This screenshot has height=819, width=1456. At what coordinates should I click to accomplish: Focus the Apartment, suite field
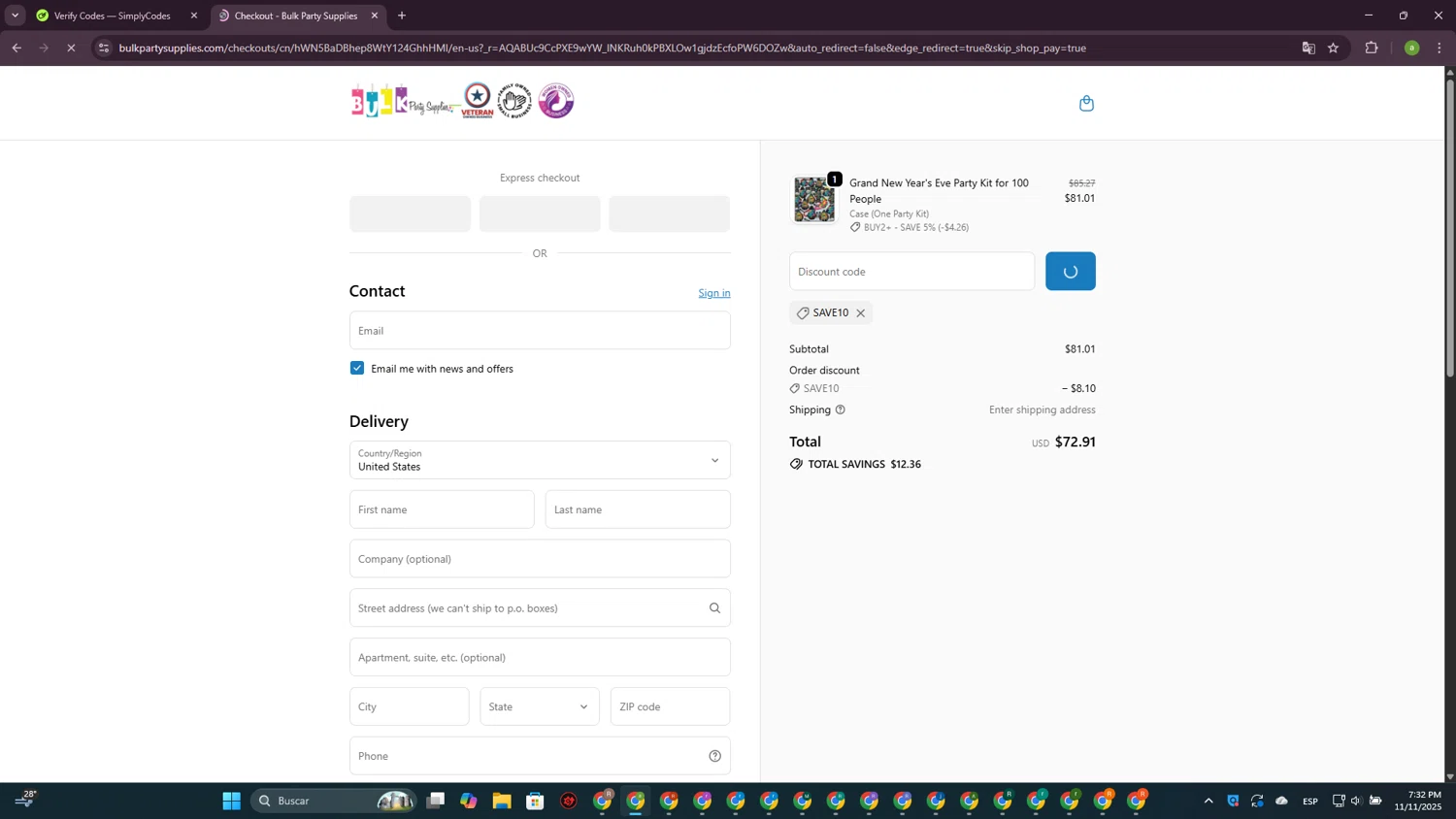(x=540, y=658)
